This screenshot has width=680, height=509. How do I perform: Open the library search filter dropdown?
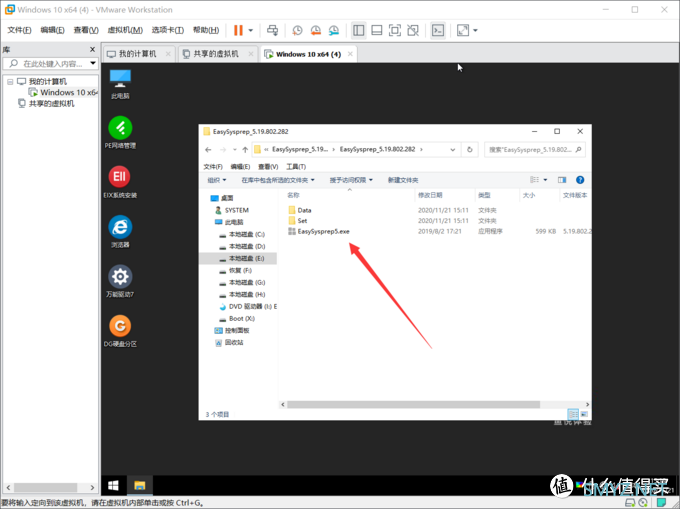pos(93,63)
